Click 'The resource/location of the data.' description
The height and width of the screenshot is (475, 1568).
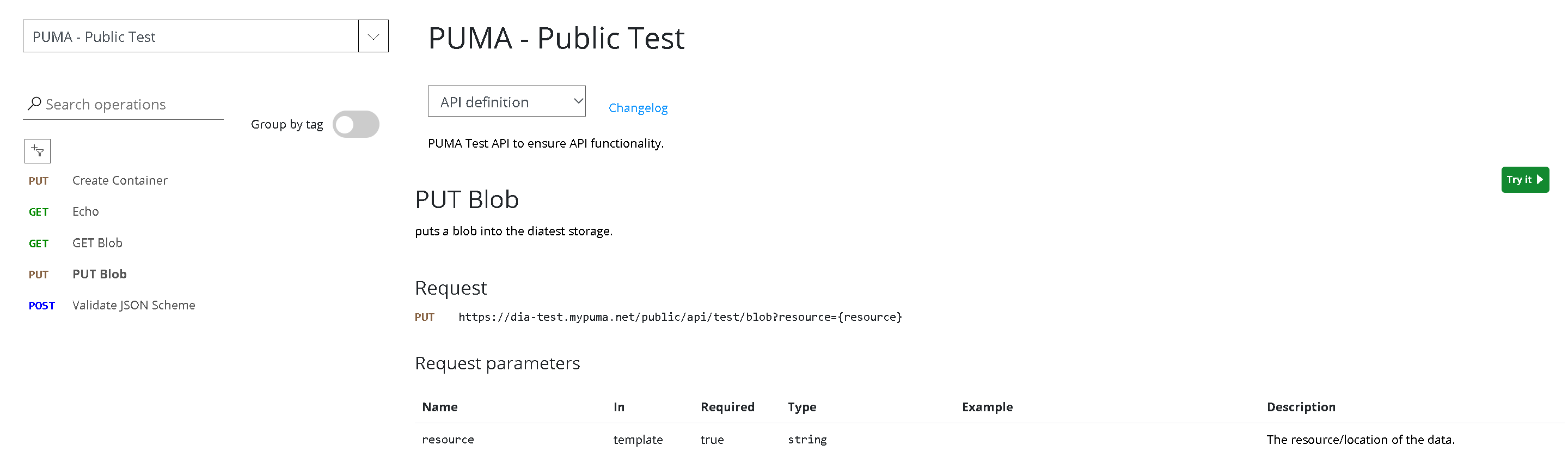(1361, 439)
